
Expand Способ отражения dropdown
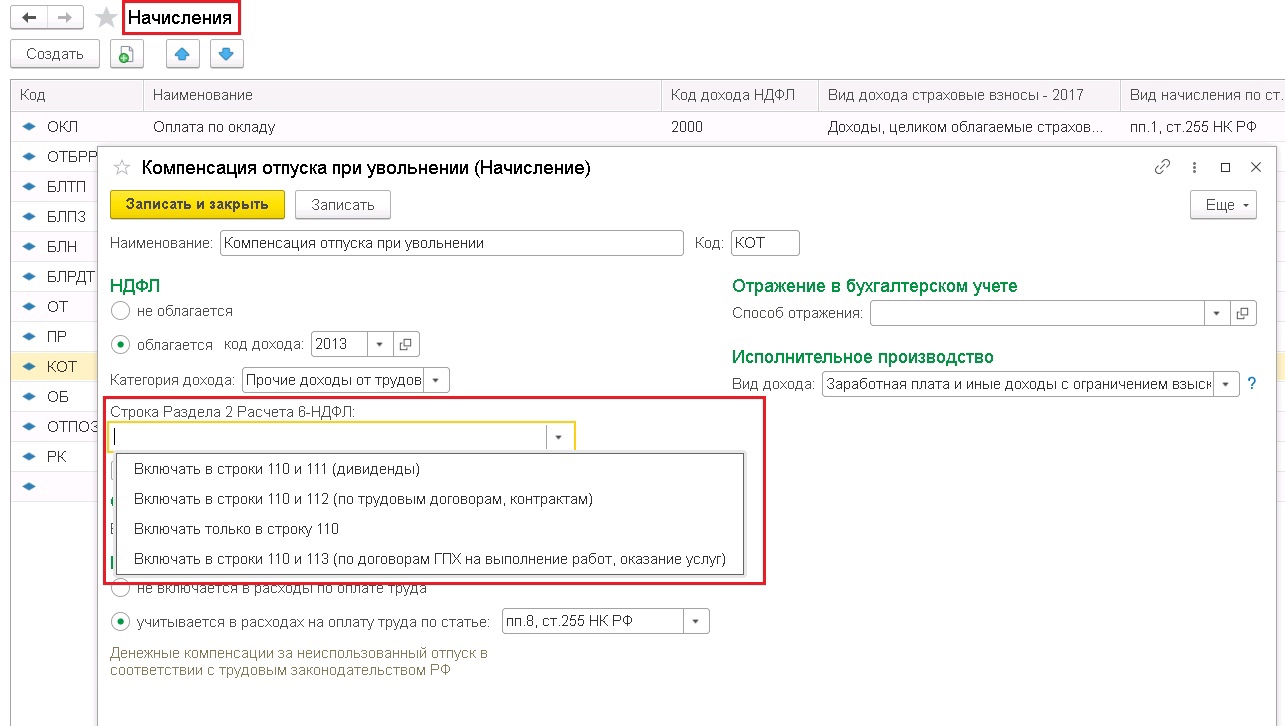1217,313
